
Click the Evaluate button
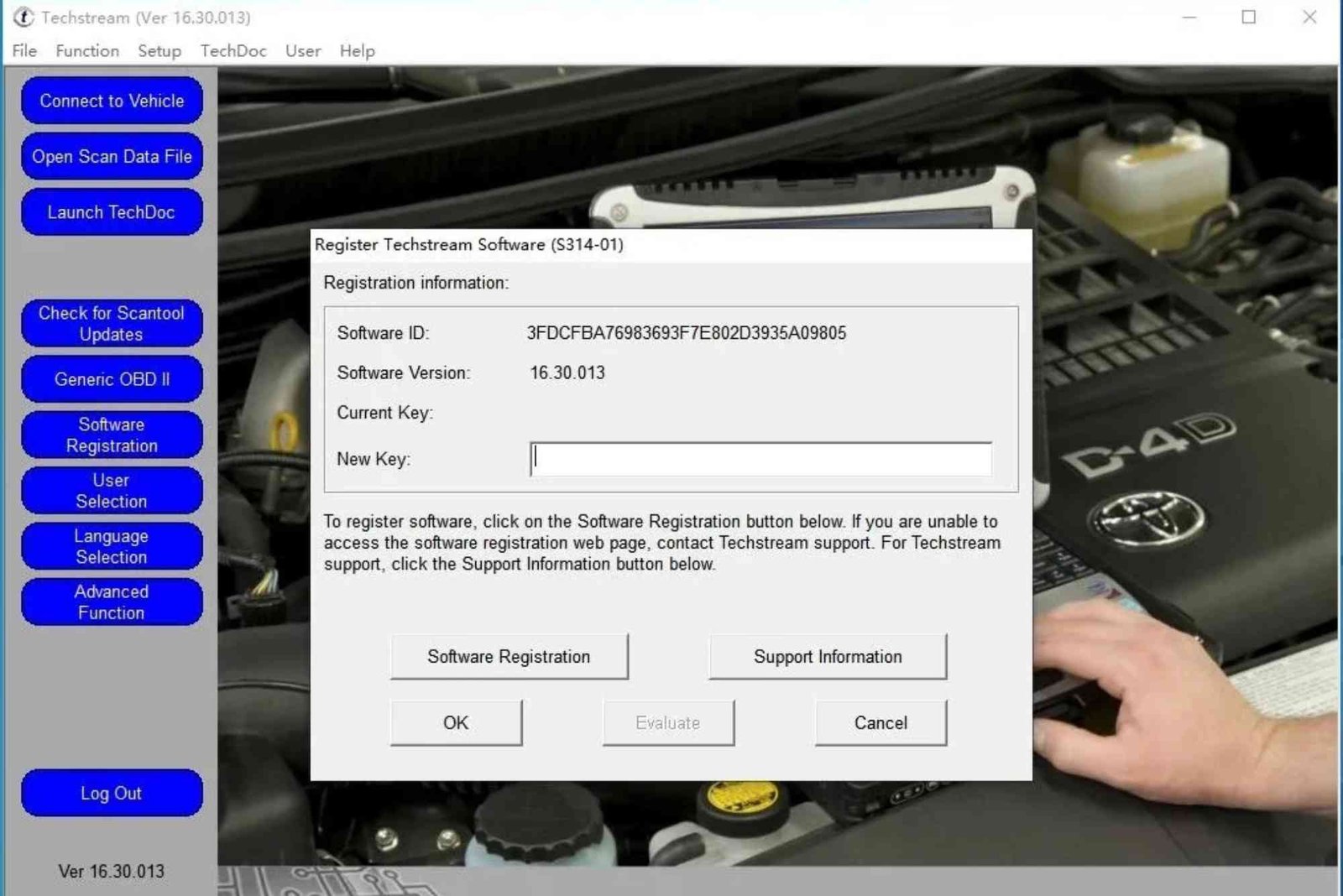coord(668,723)
